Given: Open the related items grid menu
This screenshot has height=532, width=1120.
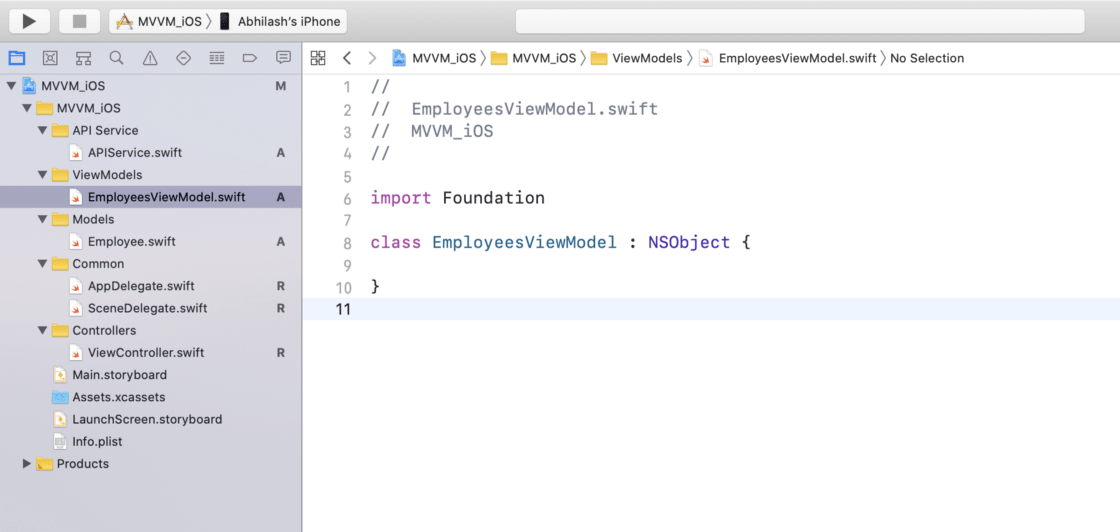Looking at the screenshot, I should coord(318,58).
